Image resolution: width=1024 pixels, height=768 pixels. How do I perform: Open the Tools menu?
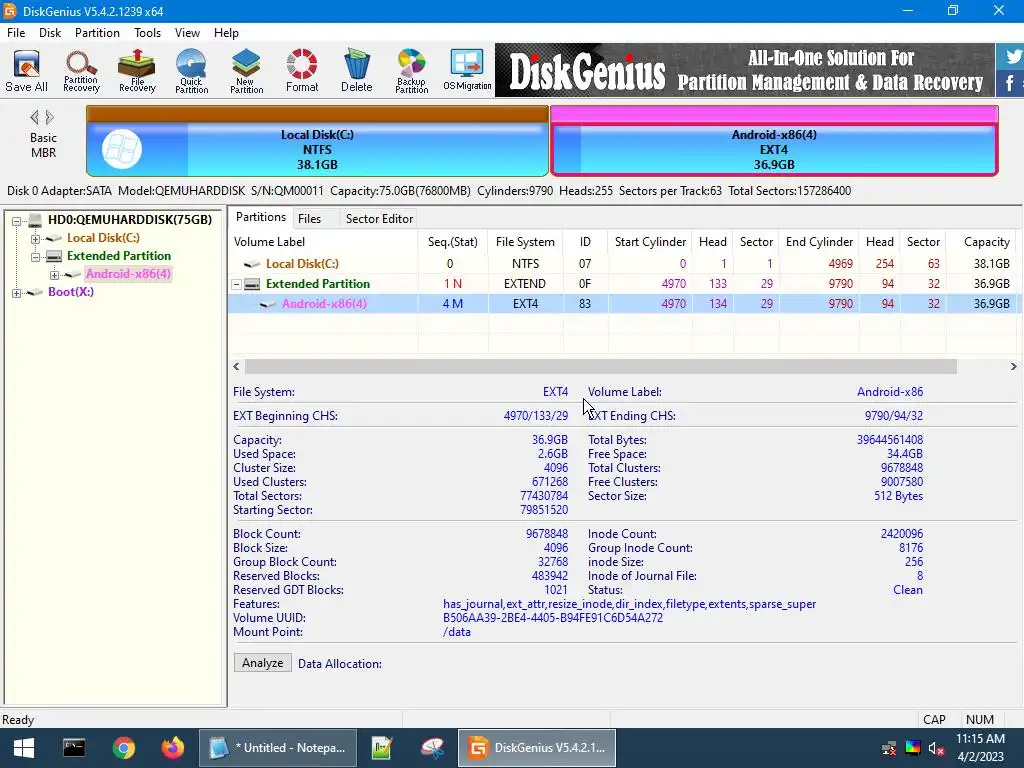click(148, 33)
